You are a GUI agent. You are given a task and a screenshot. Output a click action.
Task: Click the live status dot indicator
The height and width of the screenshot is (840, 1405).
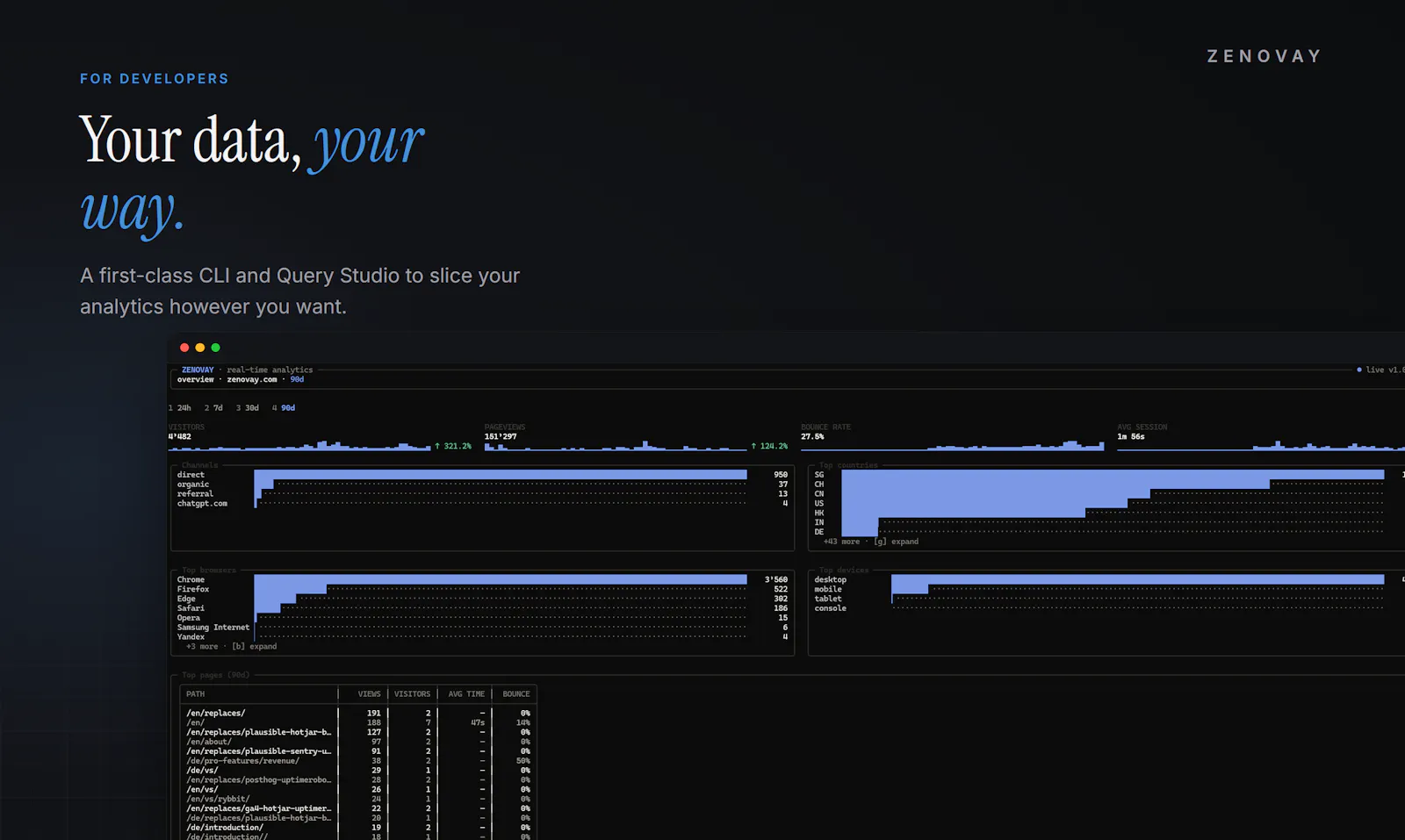point(1359,370)
